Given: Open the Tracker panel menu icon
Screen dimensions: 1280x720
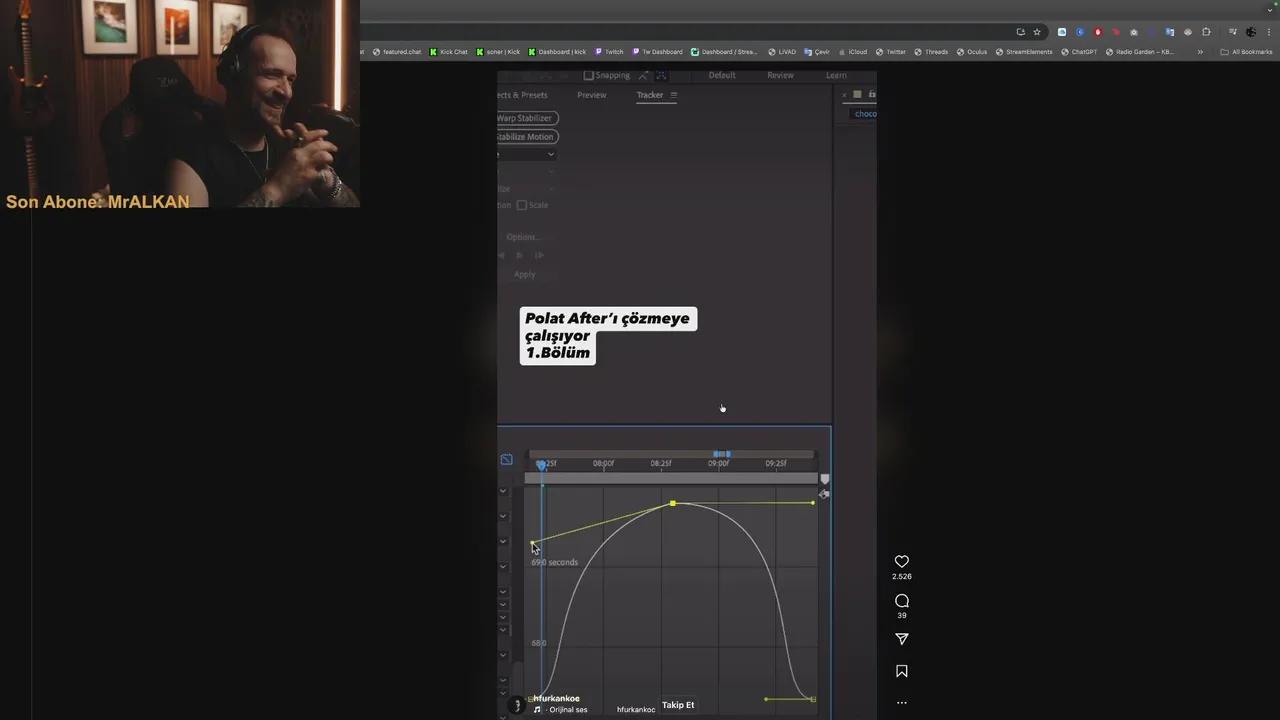Looking at the screenshot, I should [x=673, y=95].
